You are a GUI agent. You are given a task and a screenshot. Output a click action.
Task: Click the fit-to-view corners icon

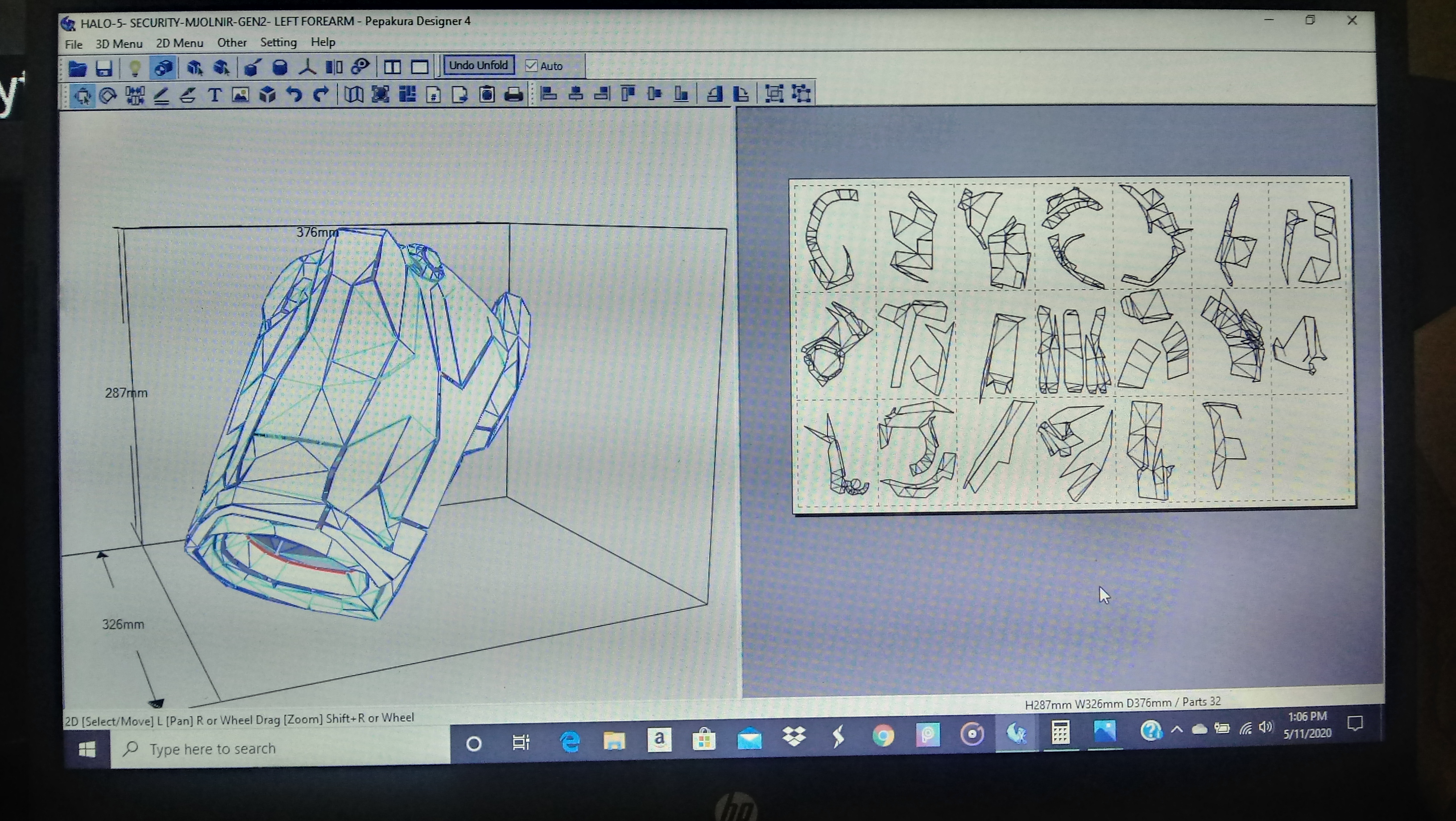[381, 95]
